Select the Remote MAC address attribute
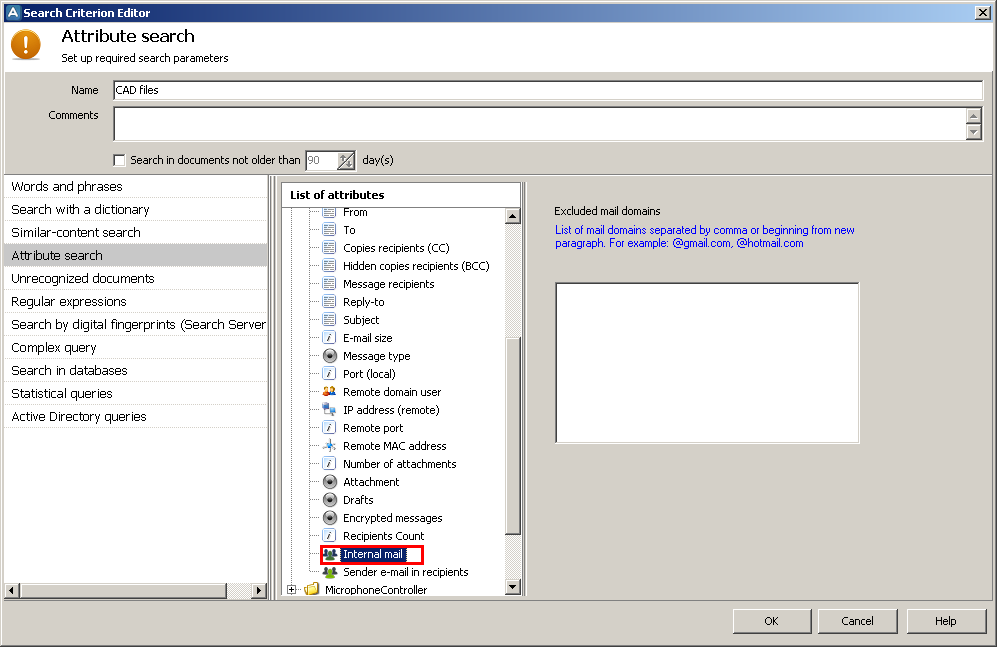 coord(394,446)
